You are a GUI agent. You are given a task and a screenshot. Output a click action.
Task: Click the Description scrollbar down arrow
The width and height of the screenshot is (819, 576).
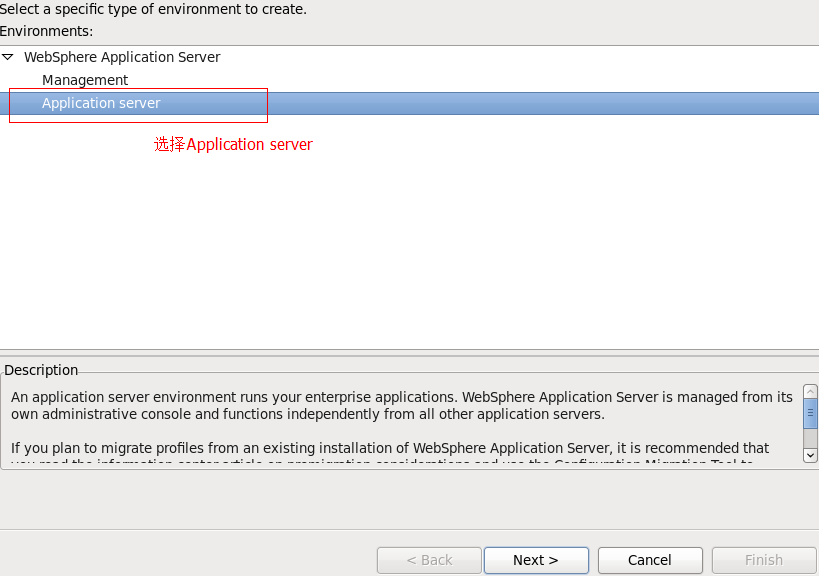810,455
